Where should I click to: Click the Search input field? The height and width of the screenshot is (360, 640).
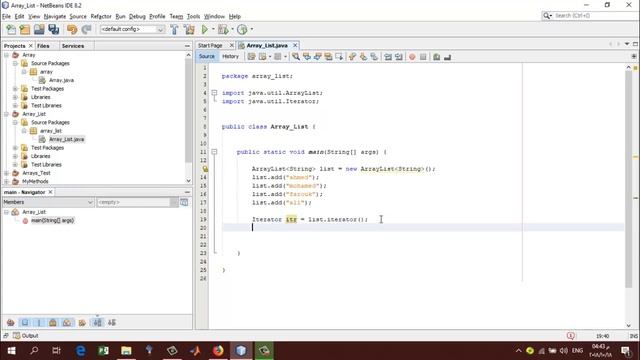pos(593,16)
